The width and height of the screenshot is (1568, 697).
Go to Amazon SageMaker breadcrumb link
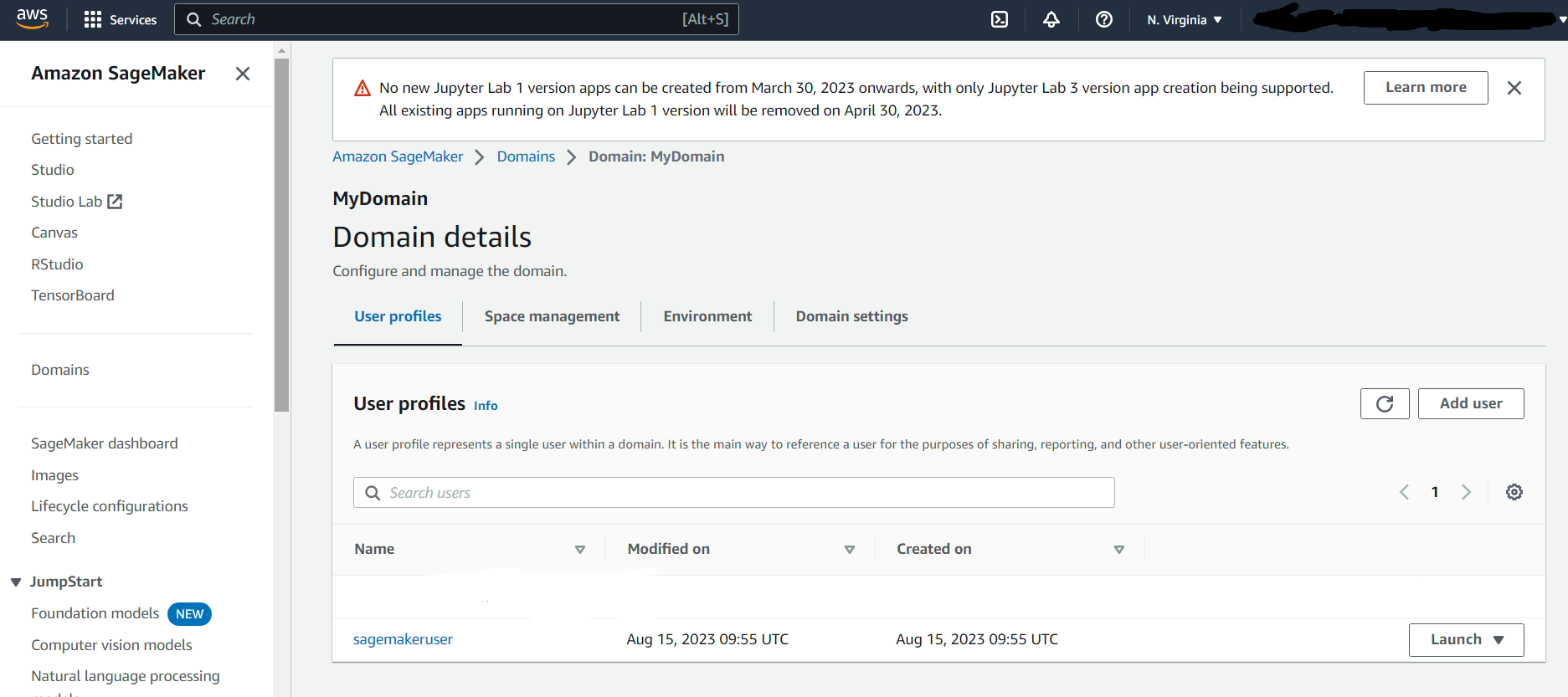point(398,156)
